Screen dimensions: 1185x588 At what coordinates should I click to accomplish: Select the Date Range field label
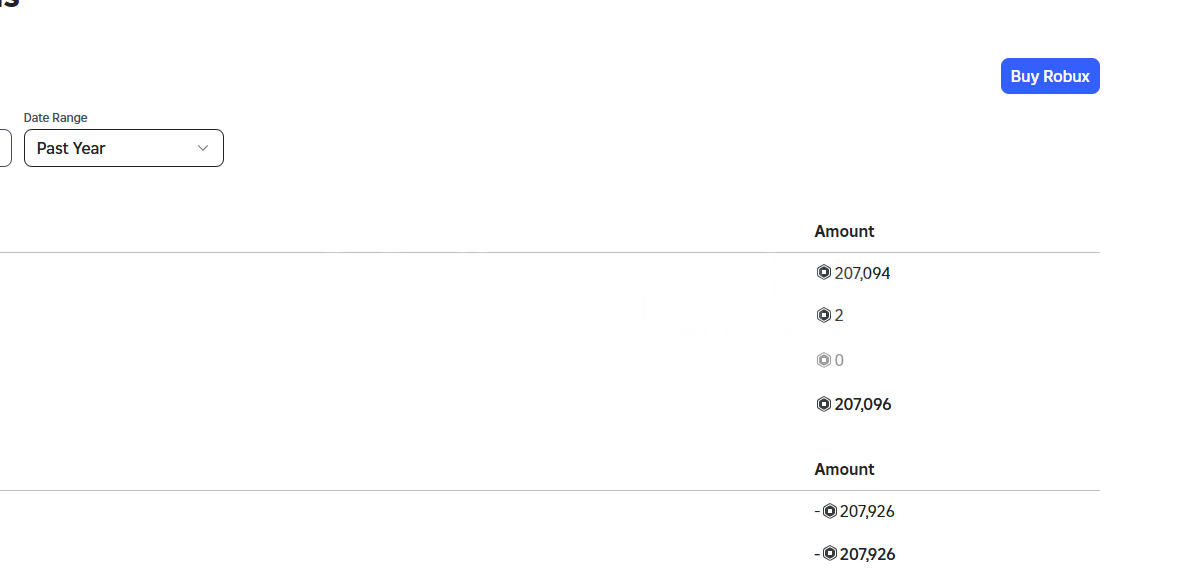point(56,118)
